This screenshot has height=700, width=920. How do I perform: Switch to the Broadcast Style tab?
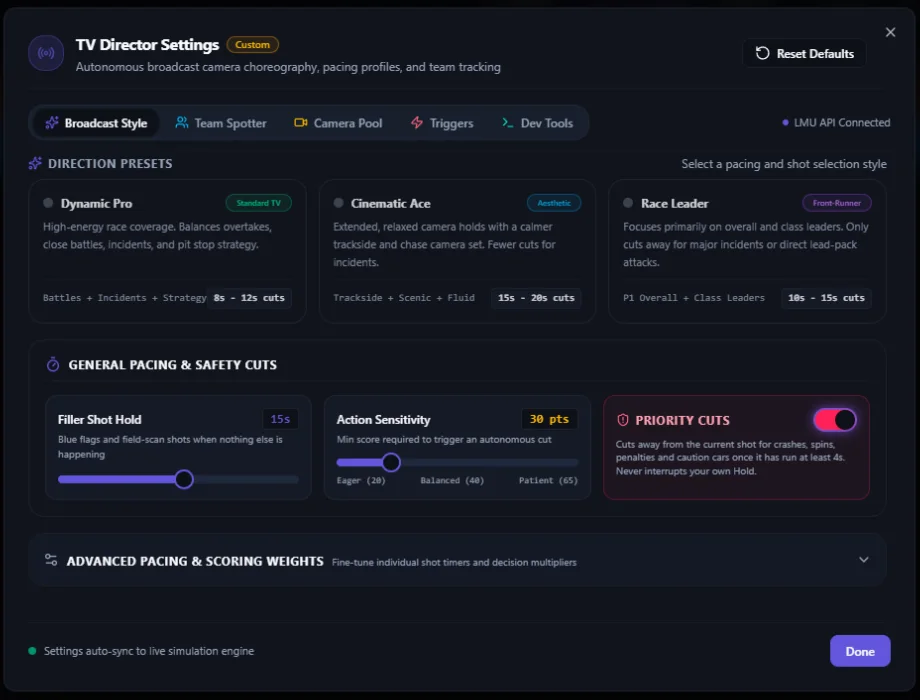click(96, 123)
